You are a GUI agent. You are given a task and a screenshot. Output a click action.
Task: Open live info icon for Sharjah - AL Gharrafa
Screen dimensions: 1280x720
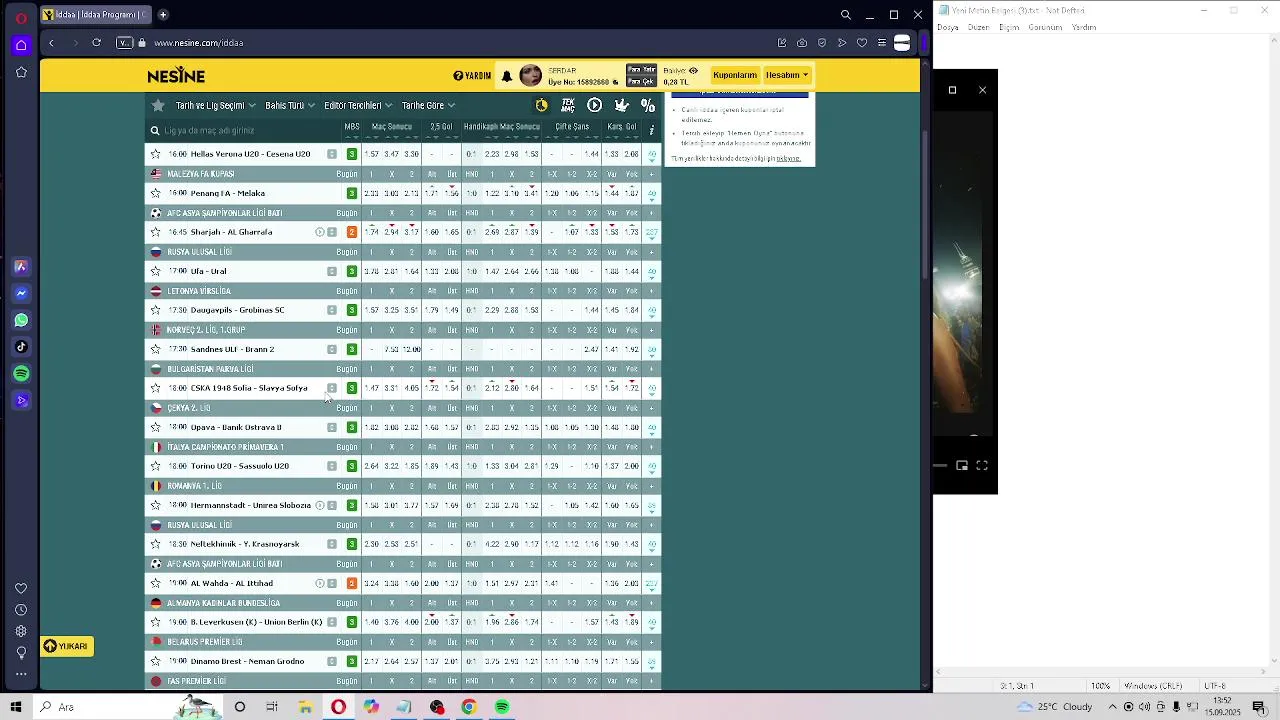point(320,232)
